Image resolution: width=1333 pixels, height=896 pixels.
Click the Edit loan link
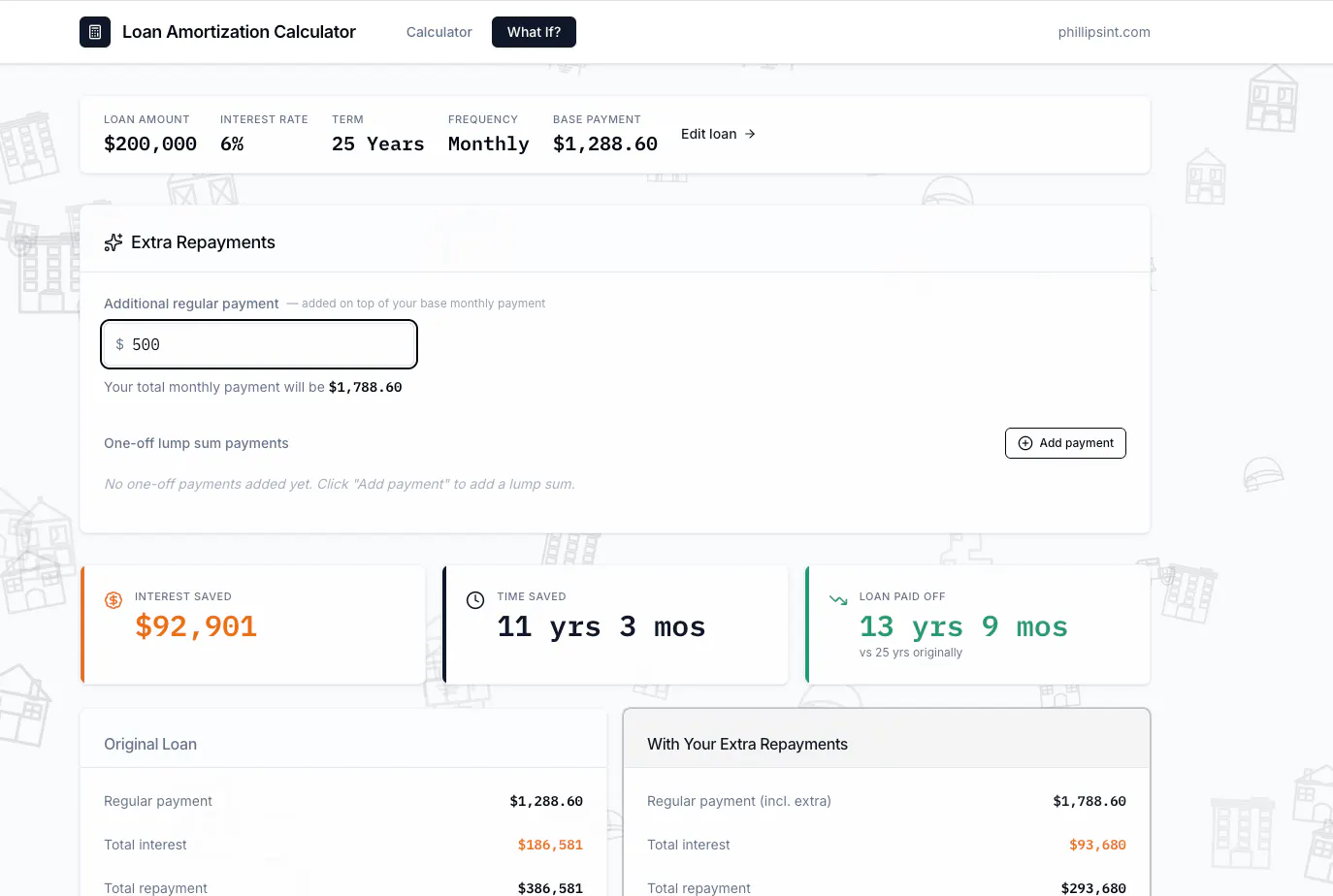coord(718,134)
